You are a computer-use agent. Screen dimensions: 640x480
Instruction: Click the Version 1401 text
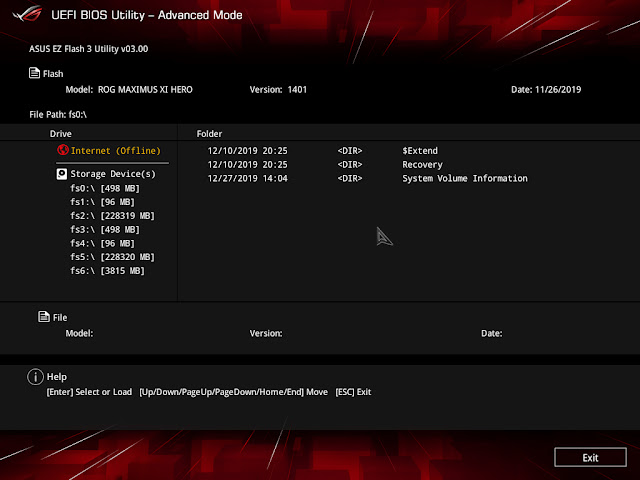click(x=278, y=89)
